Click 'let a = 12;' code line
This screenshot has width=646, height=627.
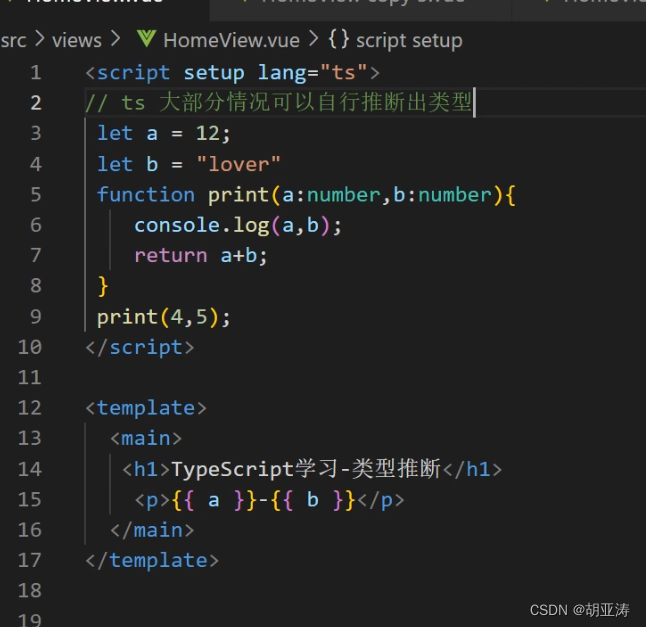[x=164, y=133]
